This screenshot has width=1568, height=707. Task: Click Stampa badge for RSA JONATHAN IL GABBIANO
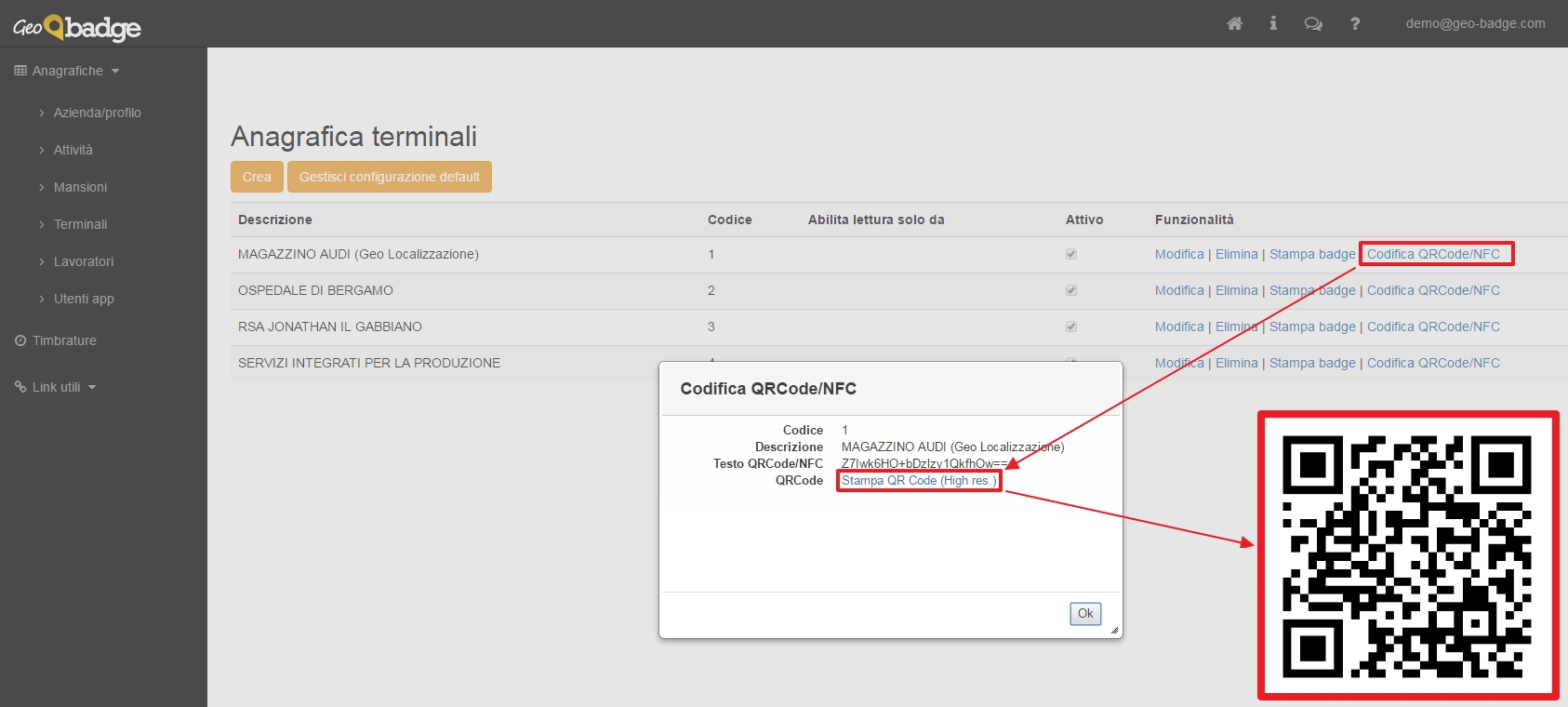pyautogui.click(x=1312, y=327)
